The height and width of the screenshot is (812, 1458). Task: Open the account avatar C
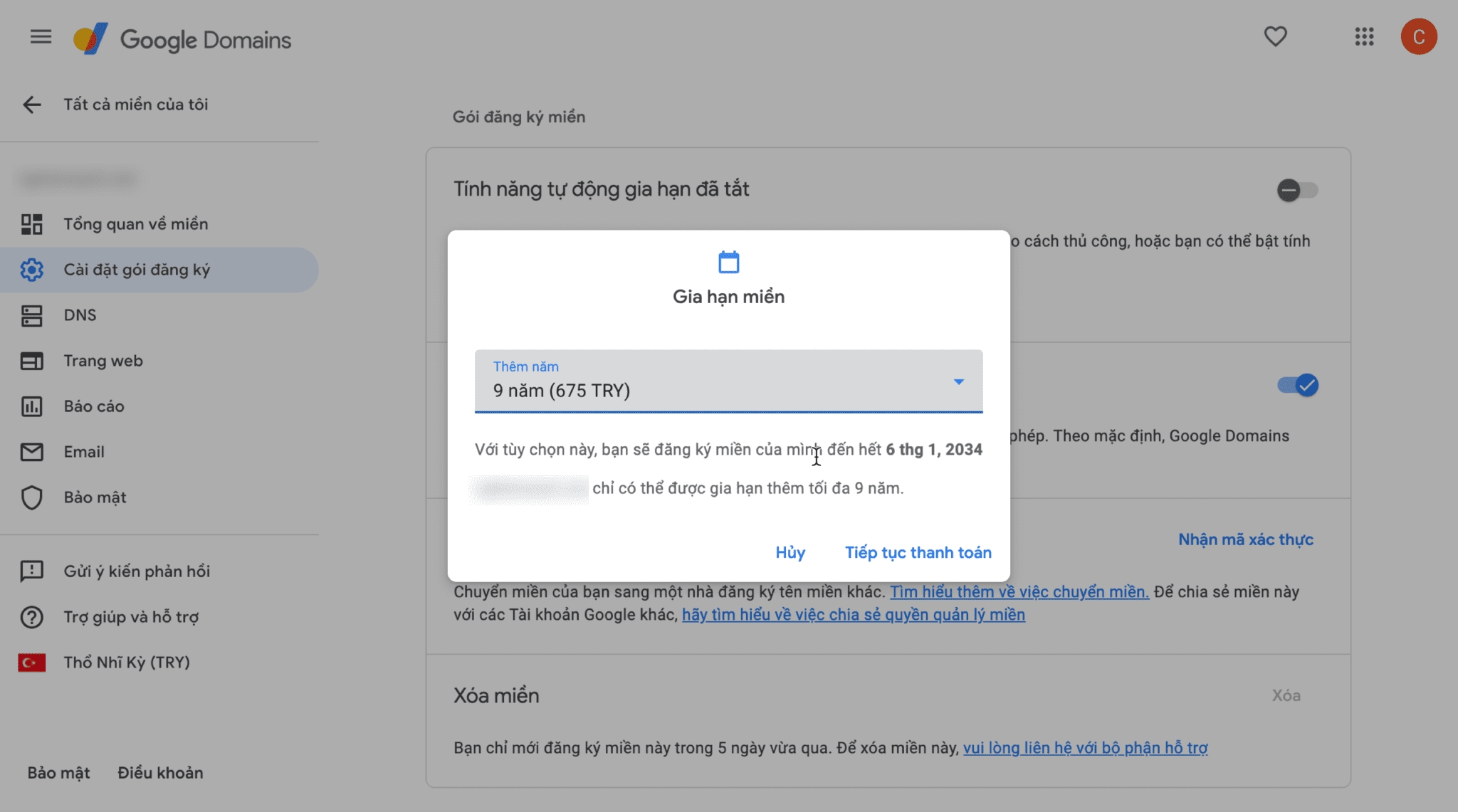[x=1418, y=37]
